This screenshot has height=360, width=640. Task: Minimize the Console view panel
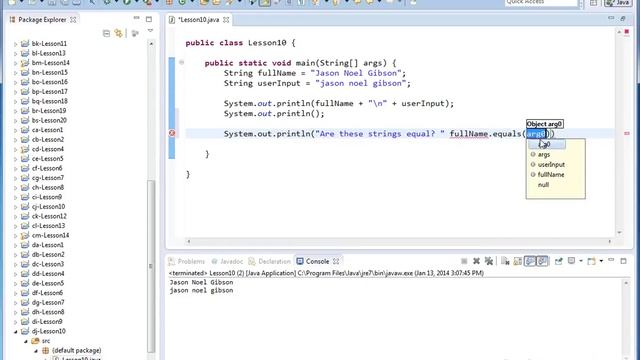611,260
